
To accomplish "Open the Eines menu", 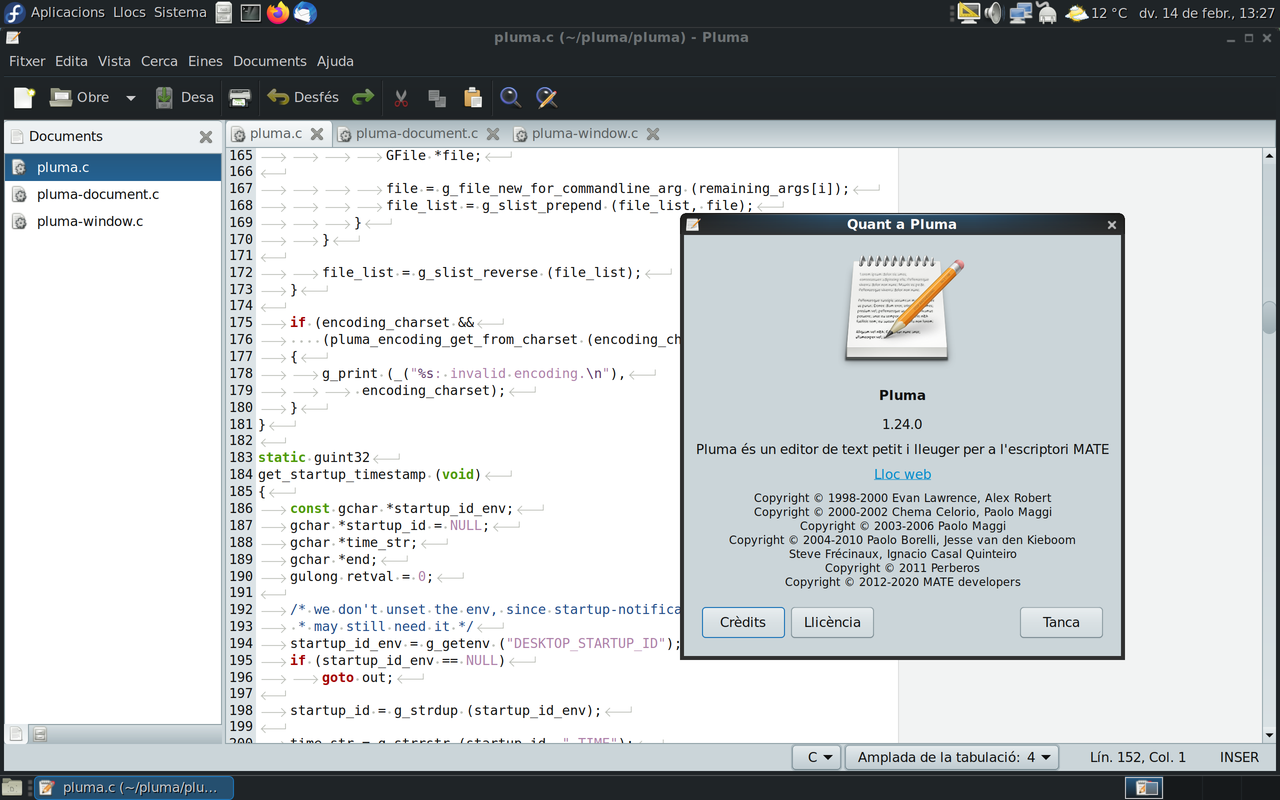I will tap(205, 61).
